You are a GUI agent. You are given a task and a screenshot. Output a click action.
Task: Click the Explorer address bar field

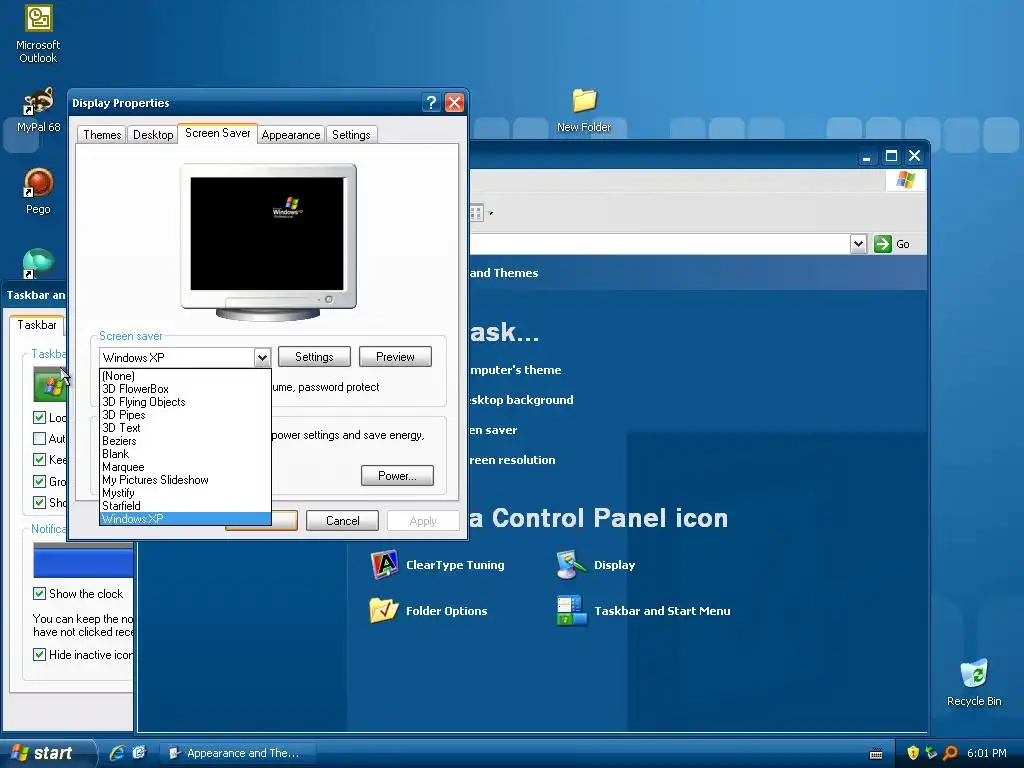point(660,244)
